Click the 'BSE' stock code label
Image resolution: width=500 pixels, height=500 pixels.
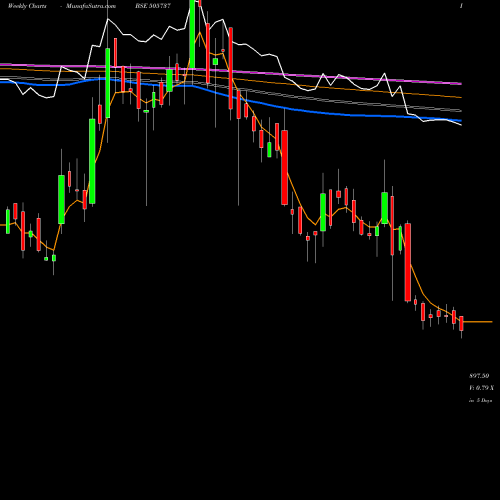click(x=153, y=6)
